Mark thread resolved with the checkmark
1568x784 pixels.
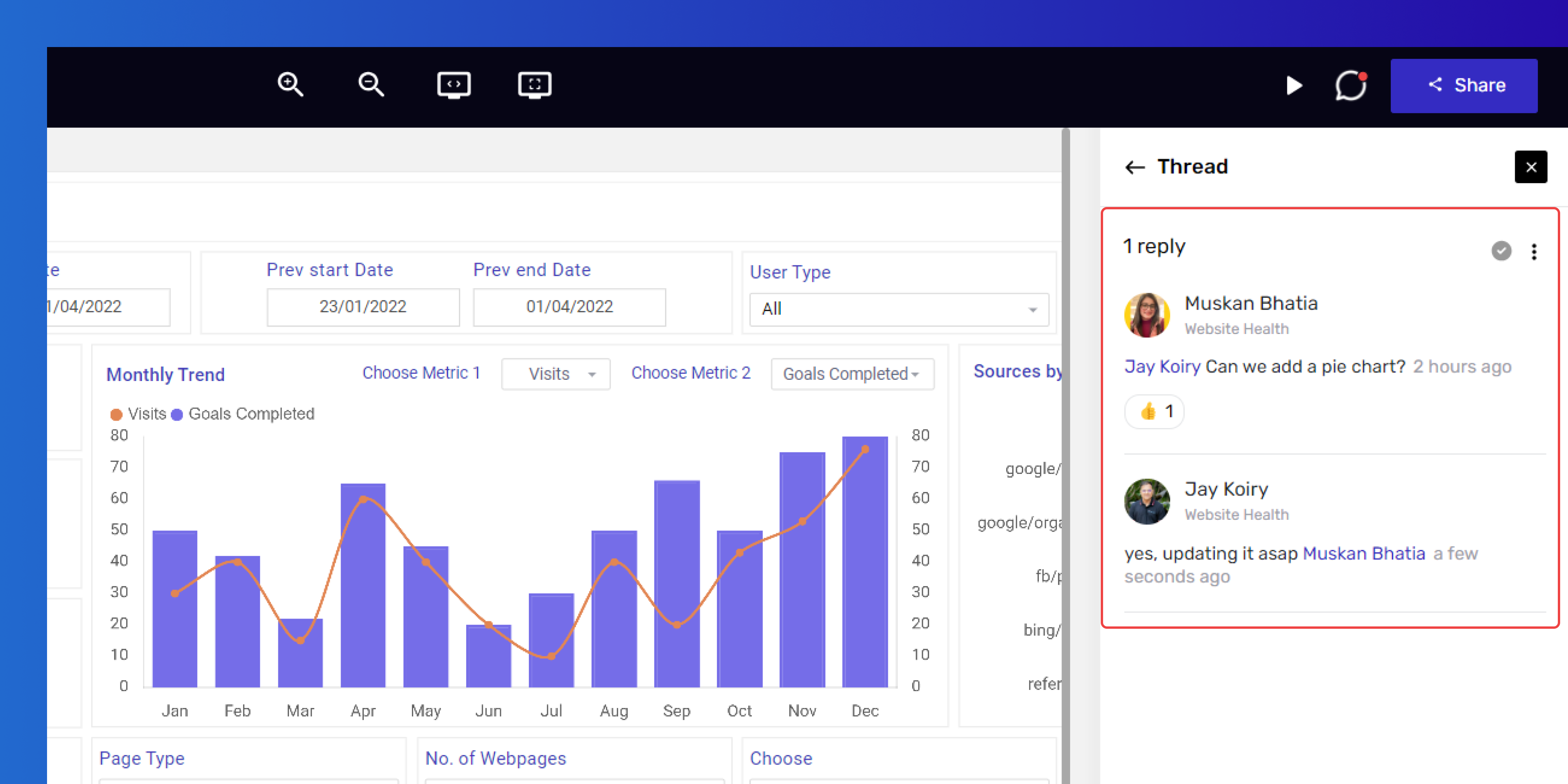(x=1501, y=251)
